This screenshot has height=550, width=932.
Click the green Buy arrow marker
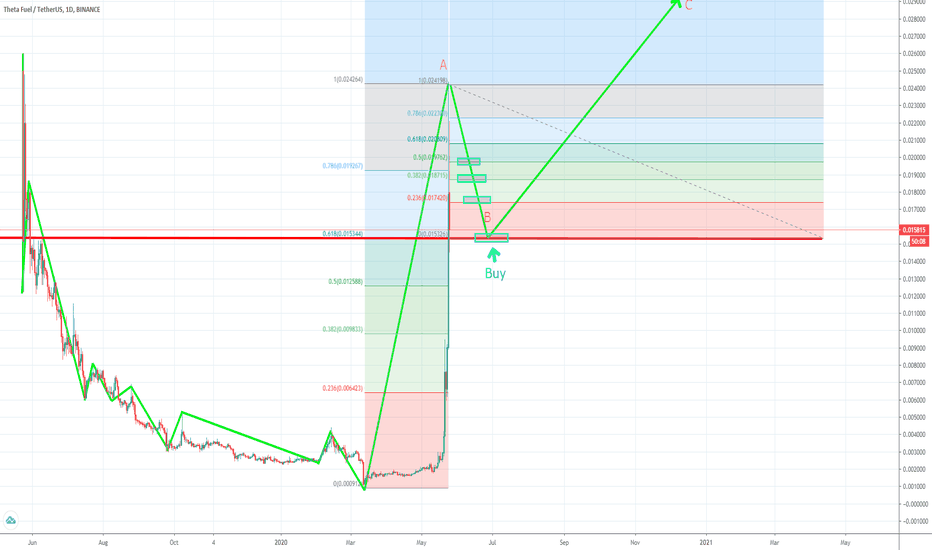tap(493, 254)
